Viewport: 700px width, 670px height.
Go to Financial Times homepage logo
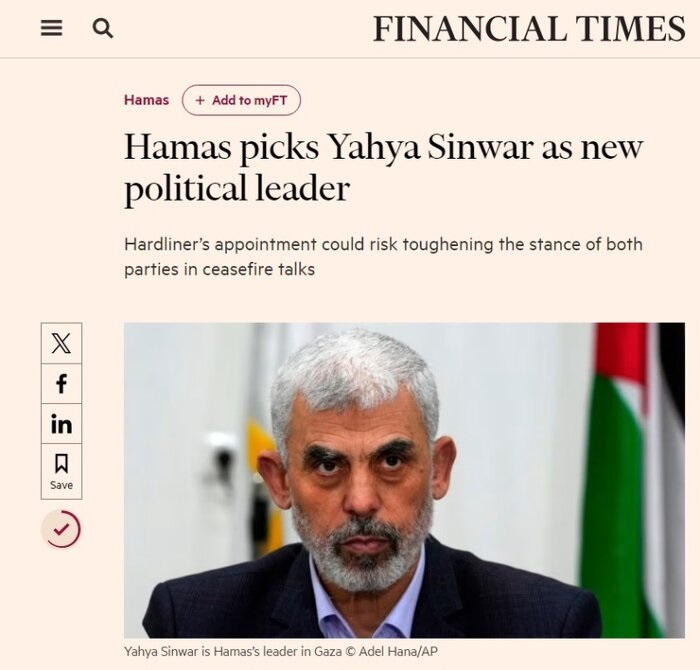point(529,29)
